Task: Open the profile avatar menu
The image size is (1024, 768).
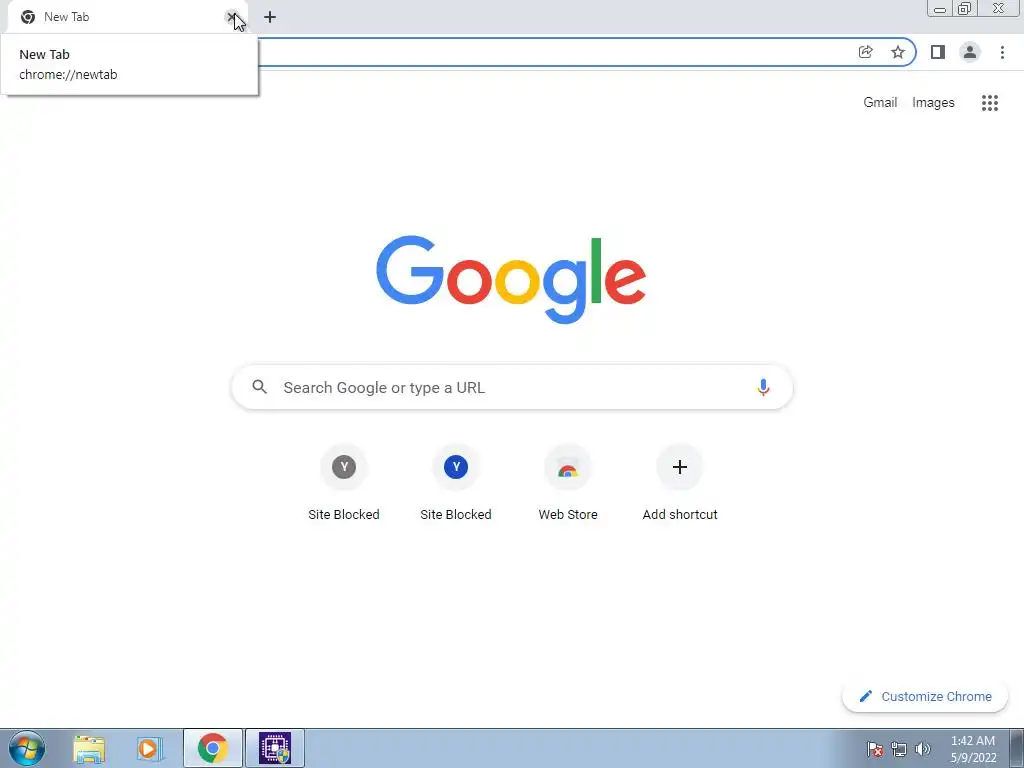Action: coord(970,52)
